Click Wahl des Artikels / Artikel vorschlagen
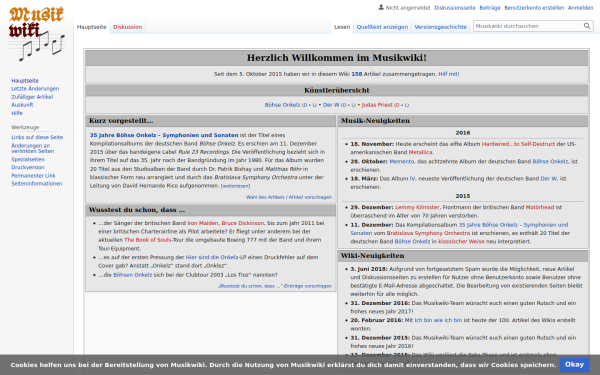The width and height of the screenshot is (600, 375). (x=289, y=197)
